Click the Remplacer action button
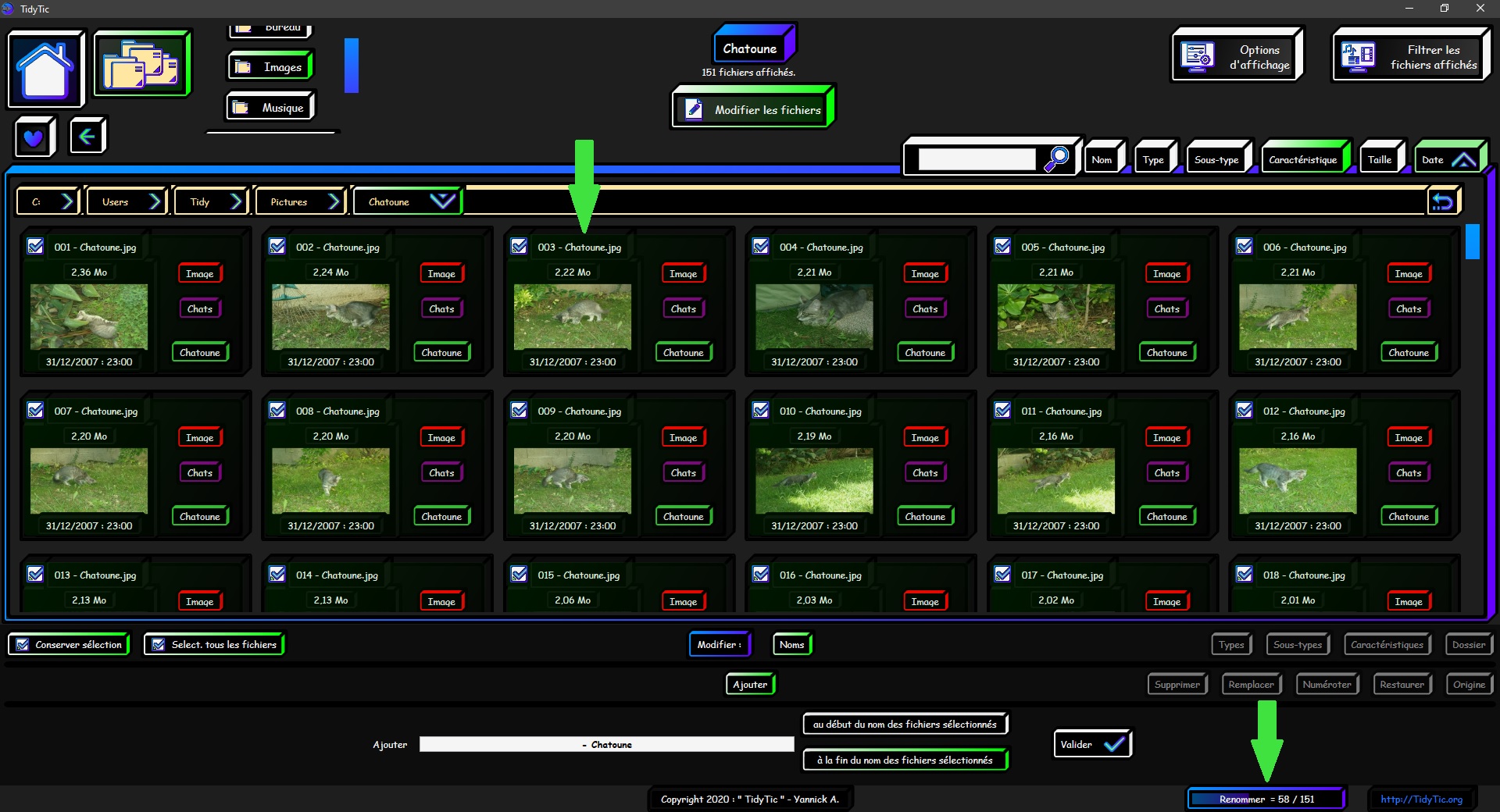The image size is (1500, 812). pyautogui.click(x=1252, y=685)
